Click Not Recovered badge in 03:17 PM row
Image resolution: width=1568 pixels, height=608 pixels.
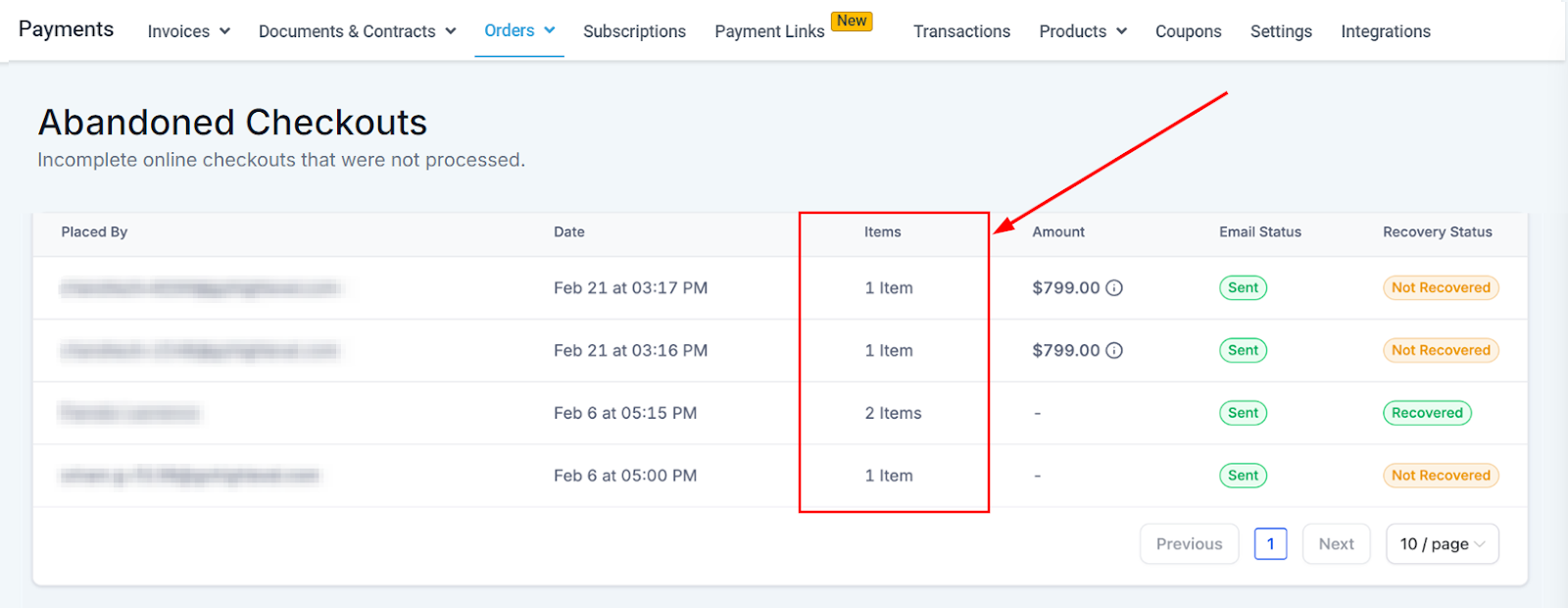coord(1441,288)
